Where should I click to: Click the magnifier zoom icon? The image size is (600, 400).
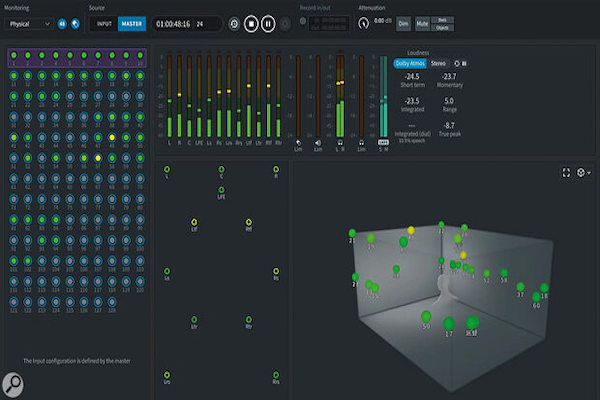coord(13,385)
